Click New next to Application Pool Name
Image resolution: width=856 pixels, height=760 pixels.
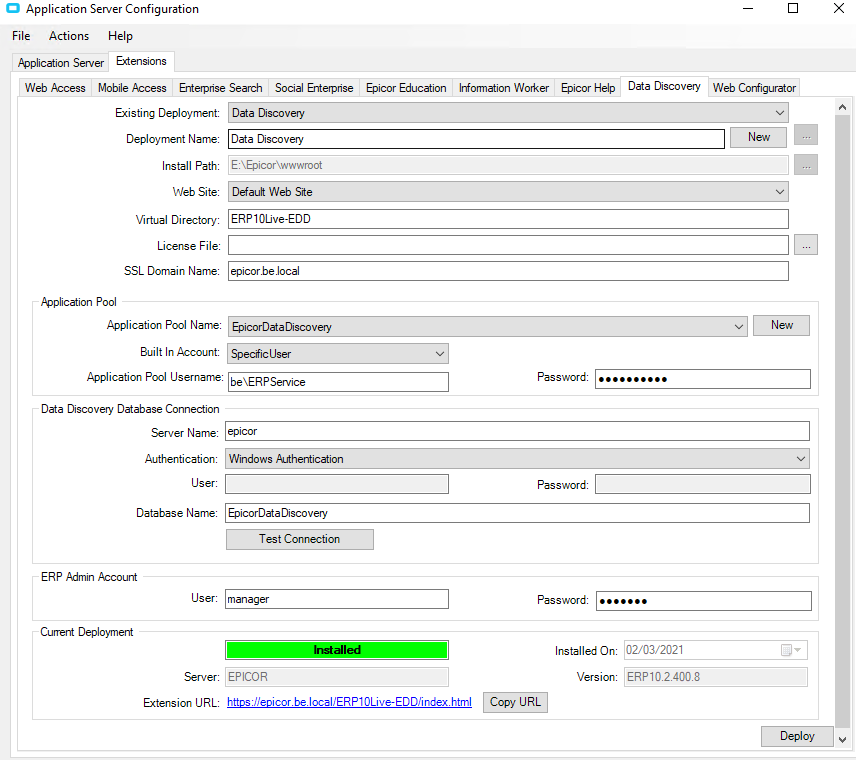782,325
